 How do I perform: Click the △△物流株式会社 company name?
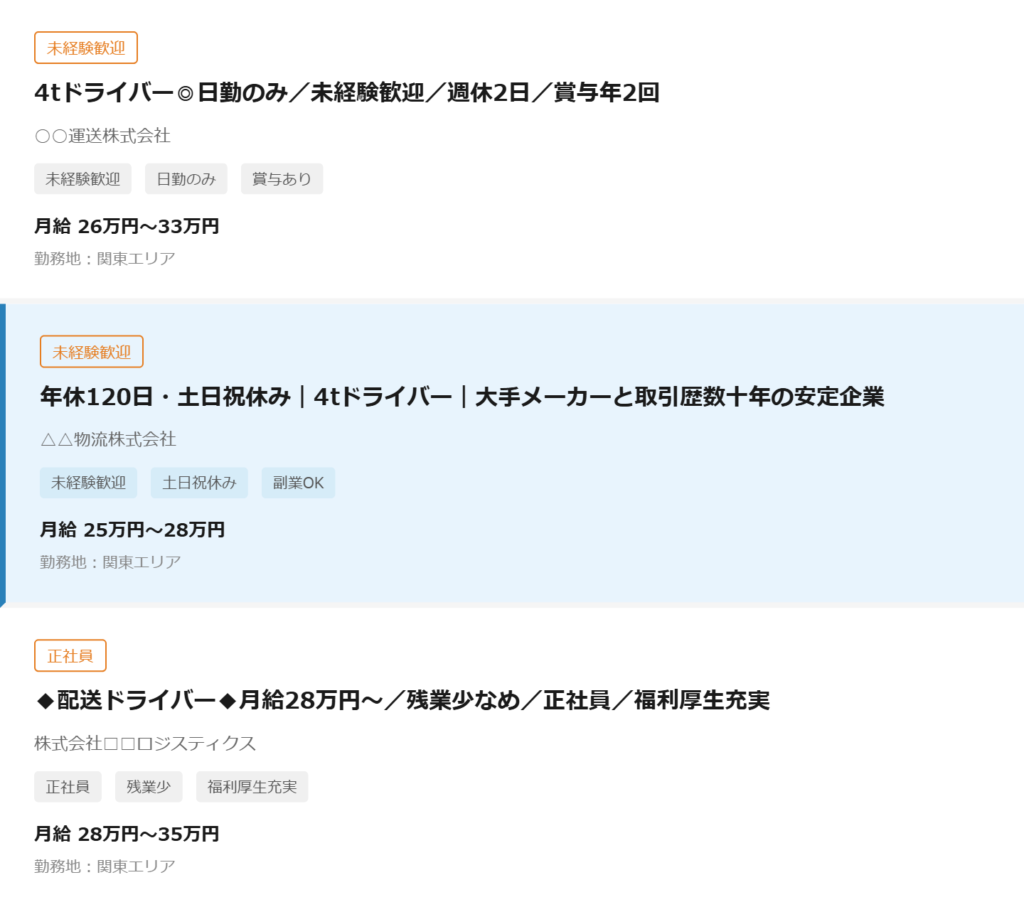pyautogui.click(x=106, y=439)
